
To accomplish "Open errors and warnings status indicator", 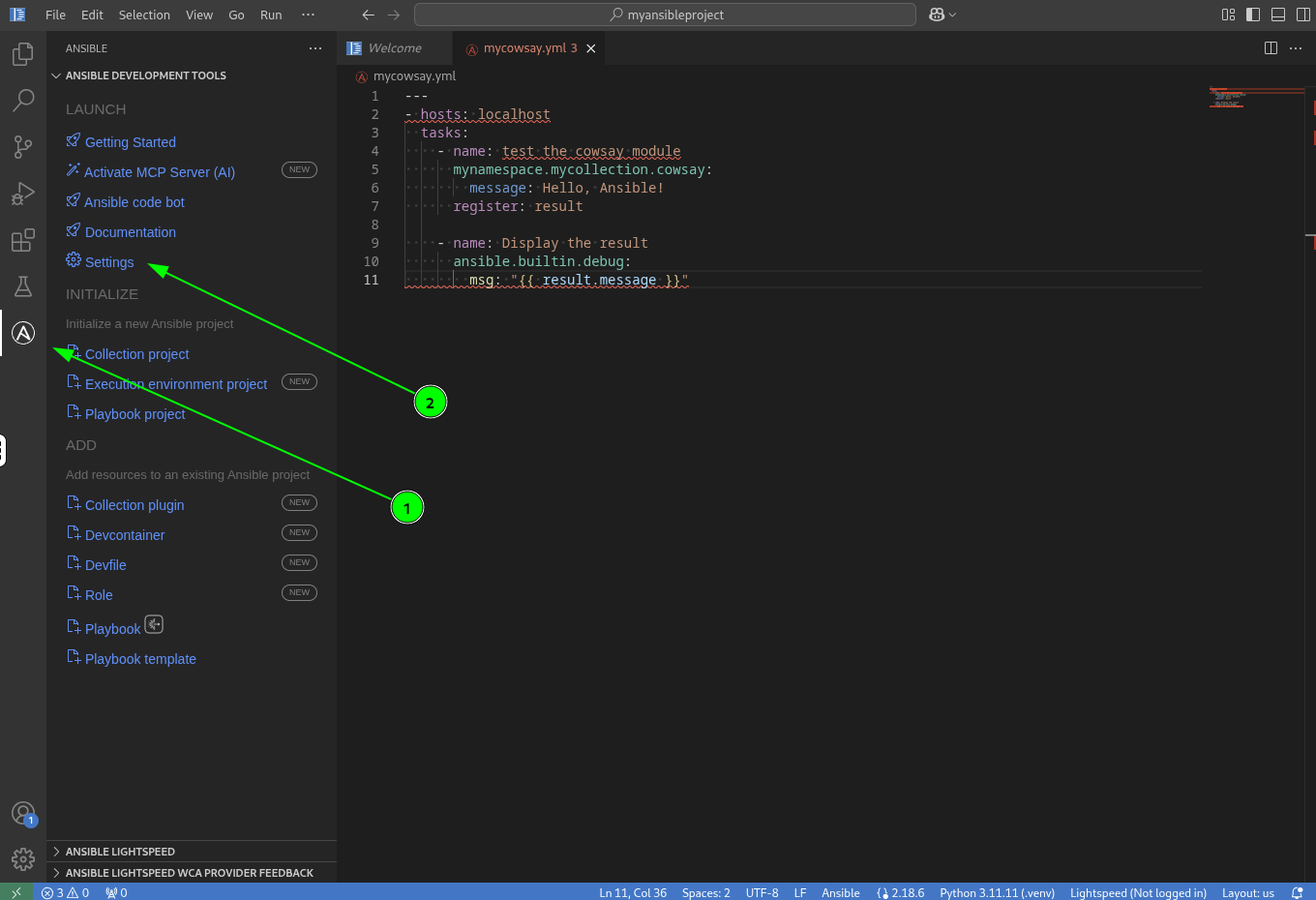I will 66,892.
